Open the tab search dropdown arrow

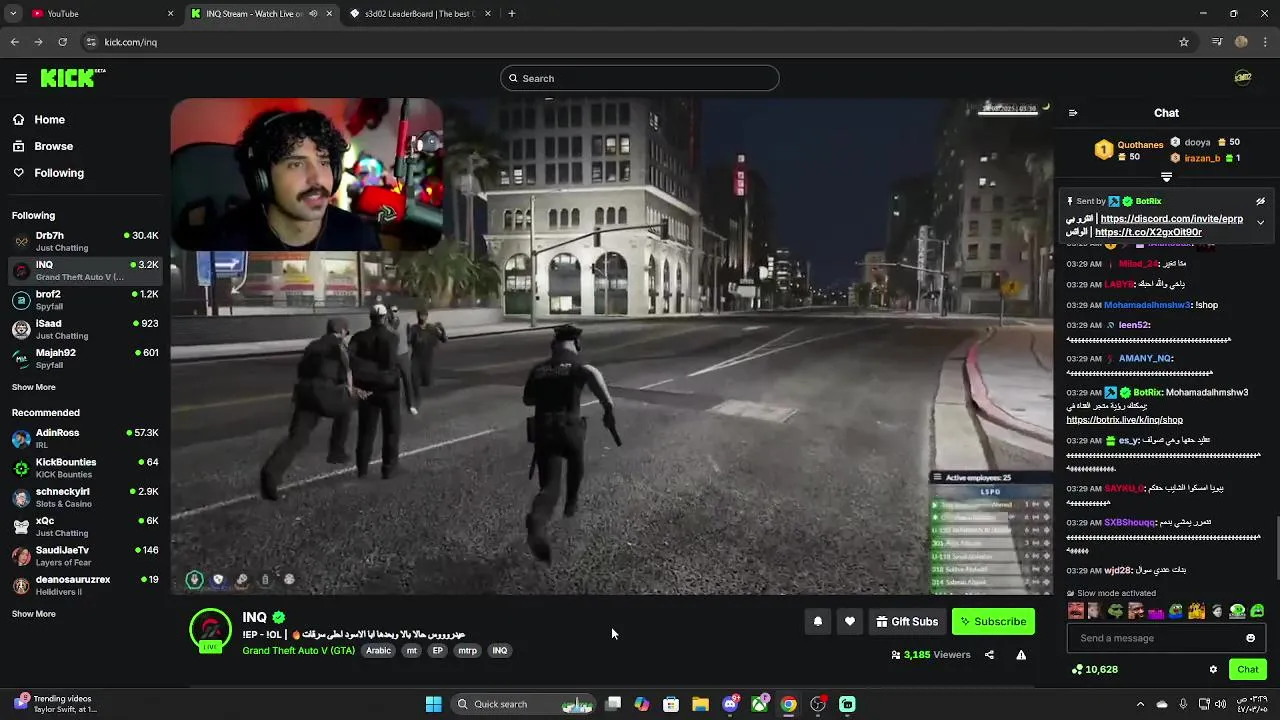(14, 13)
